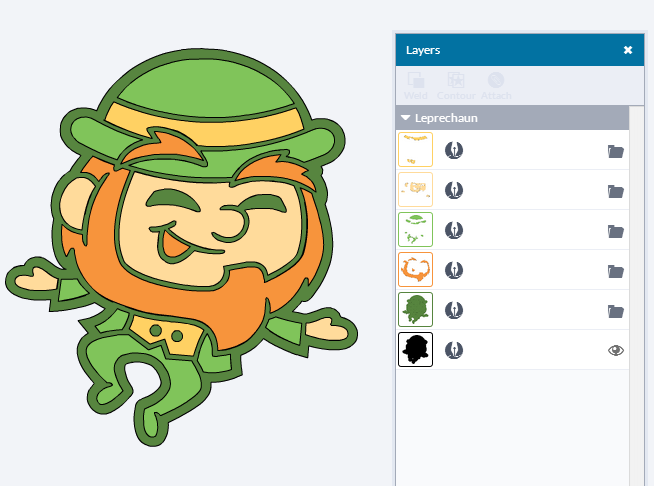This screenshot has height=486, width=654.
Task: Select the orange beard layer thumbnail
Action: 415,269
